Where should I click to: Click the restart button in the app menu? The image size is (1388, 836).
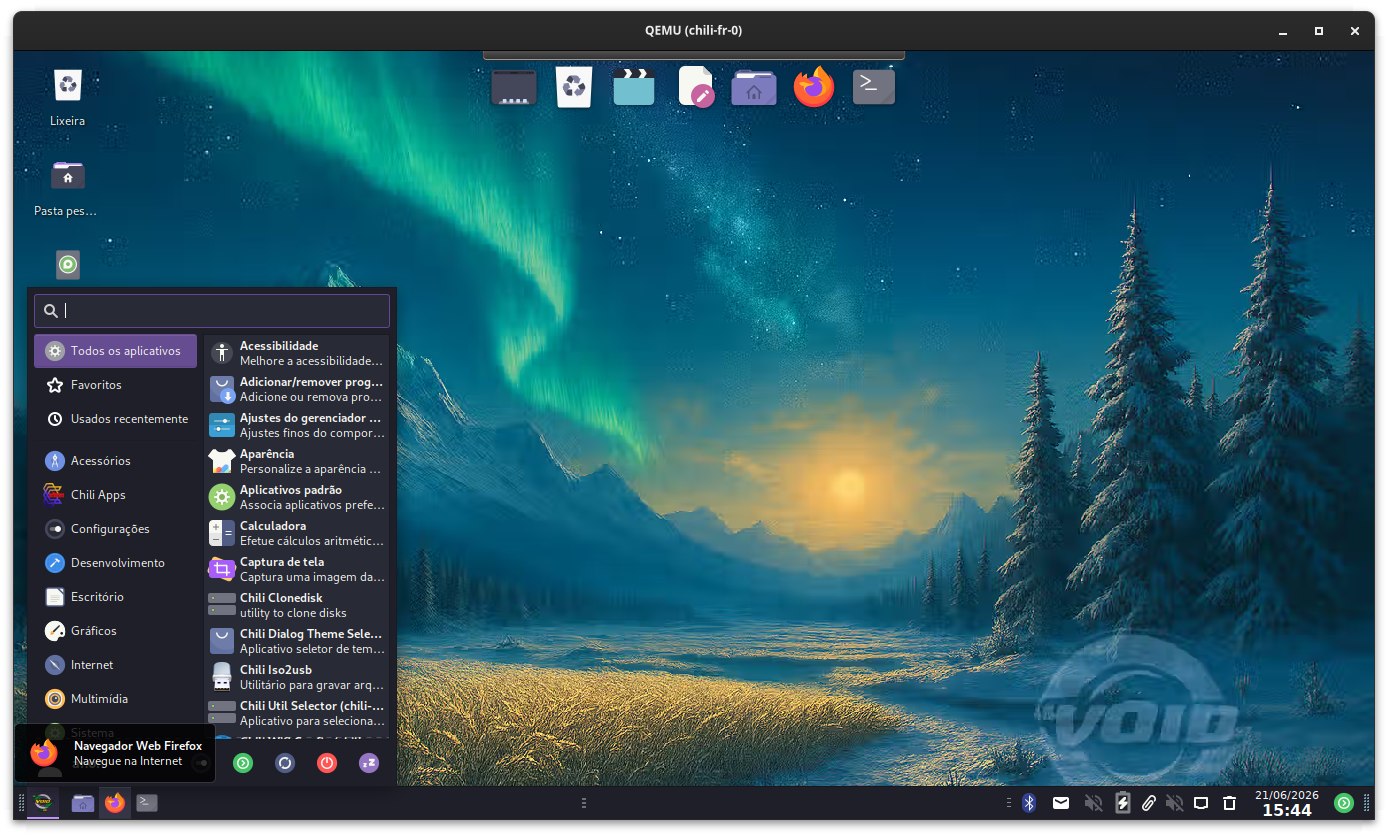[x=285, y=763]
